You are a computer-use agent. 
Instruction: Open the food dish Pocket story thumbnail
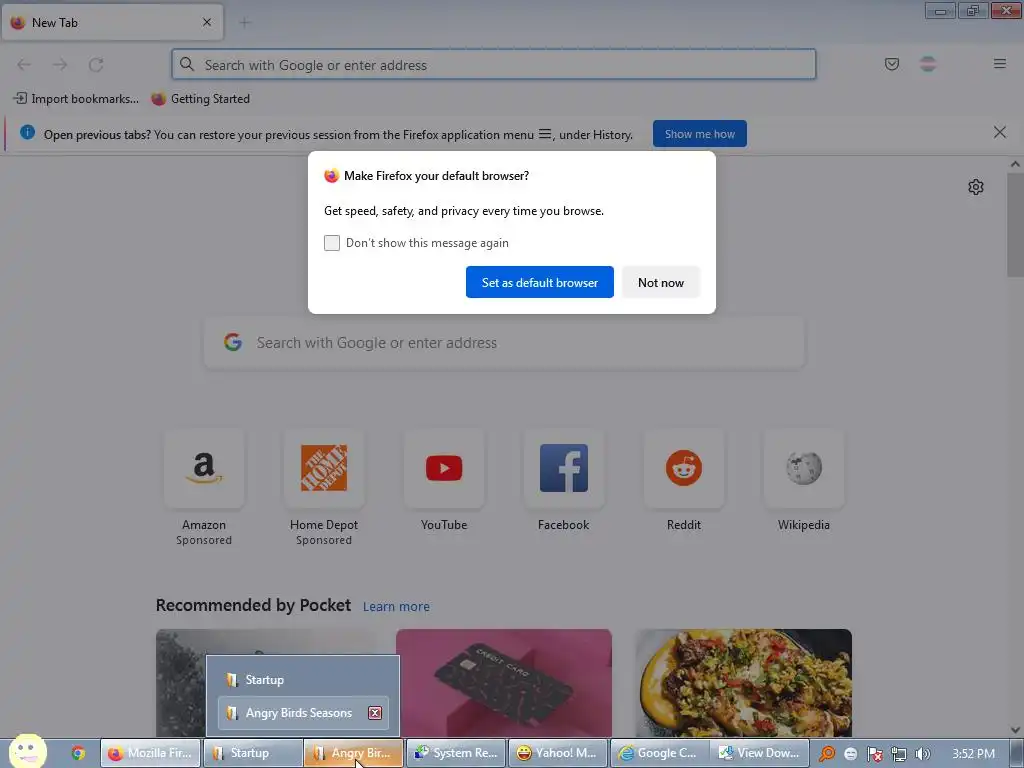point(743,682)
